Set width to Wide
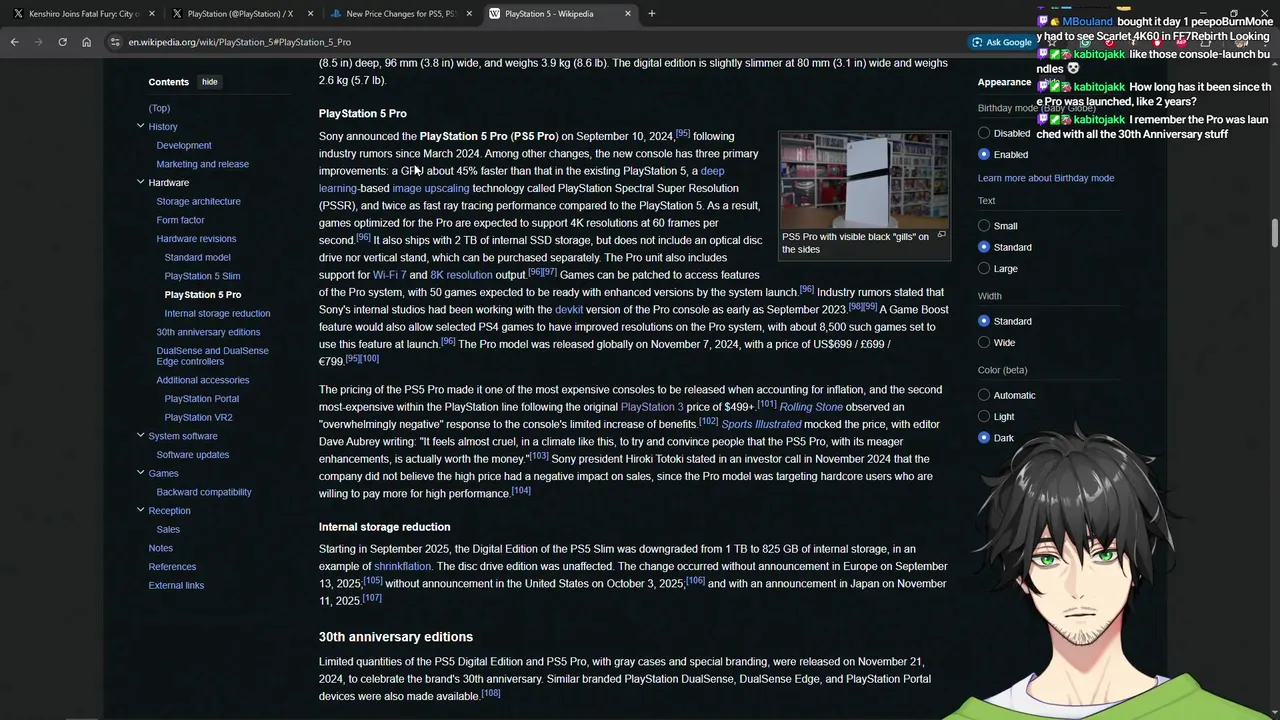This screenshot has width=1280, height=720. click(x=984, y=342)
